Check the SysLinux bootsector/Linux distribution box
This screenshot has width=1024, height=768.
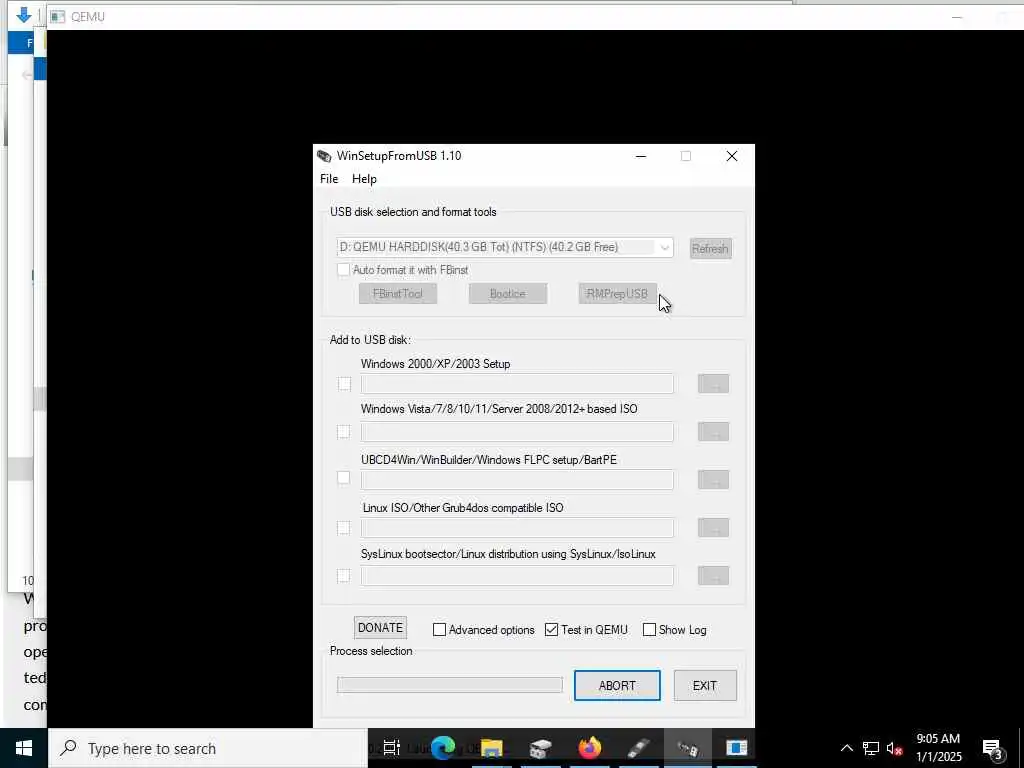click(344, 576)
